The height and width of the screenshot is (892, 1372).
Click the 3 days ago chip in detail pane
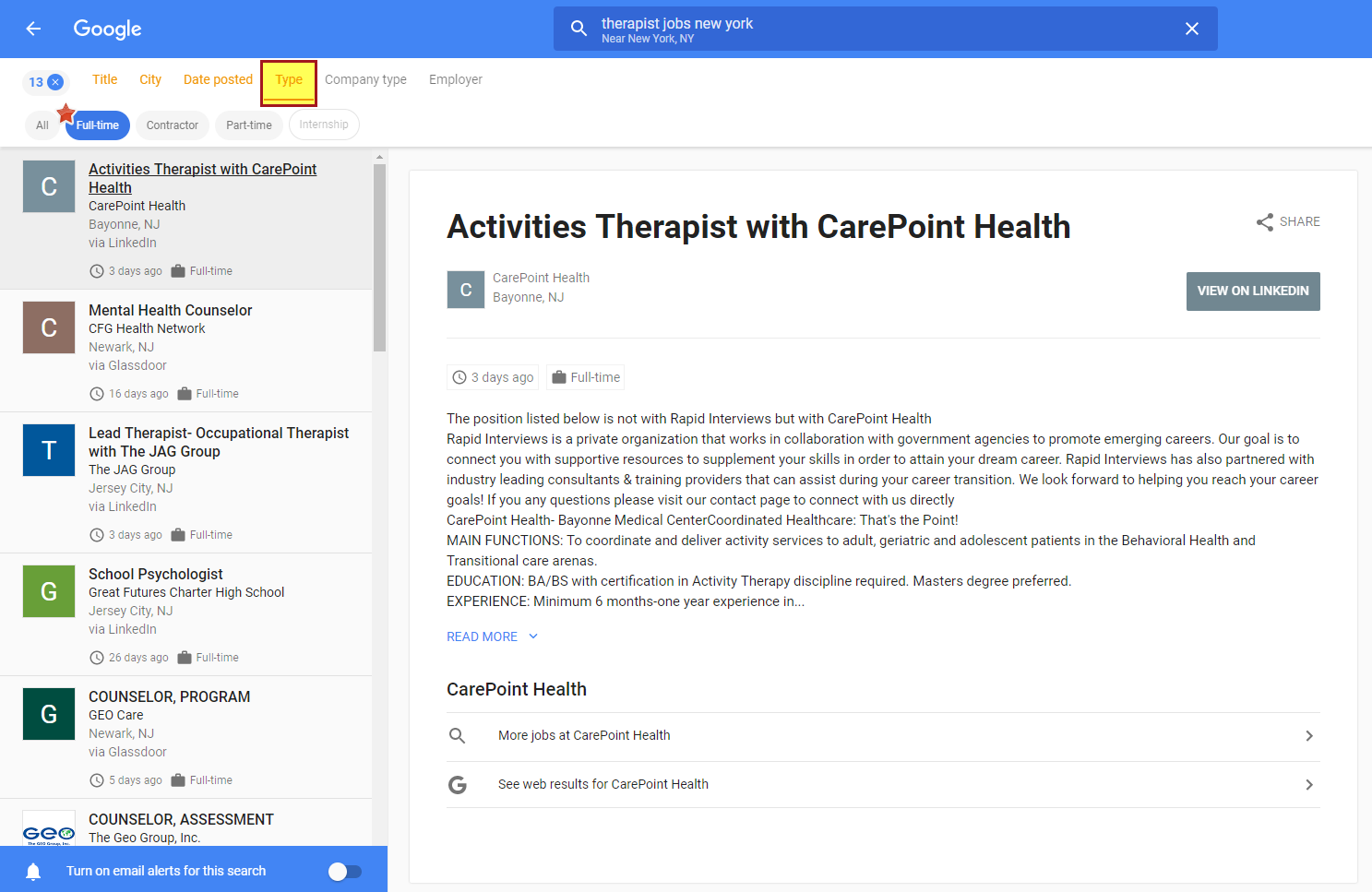[494, 377]
